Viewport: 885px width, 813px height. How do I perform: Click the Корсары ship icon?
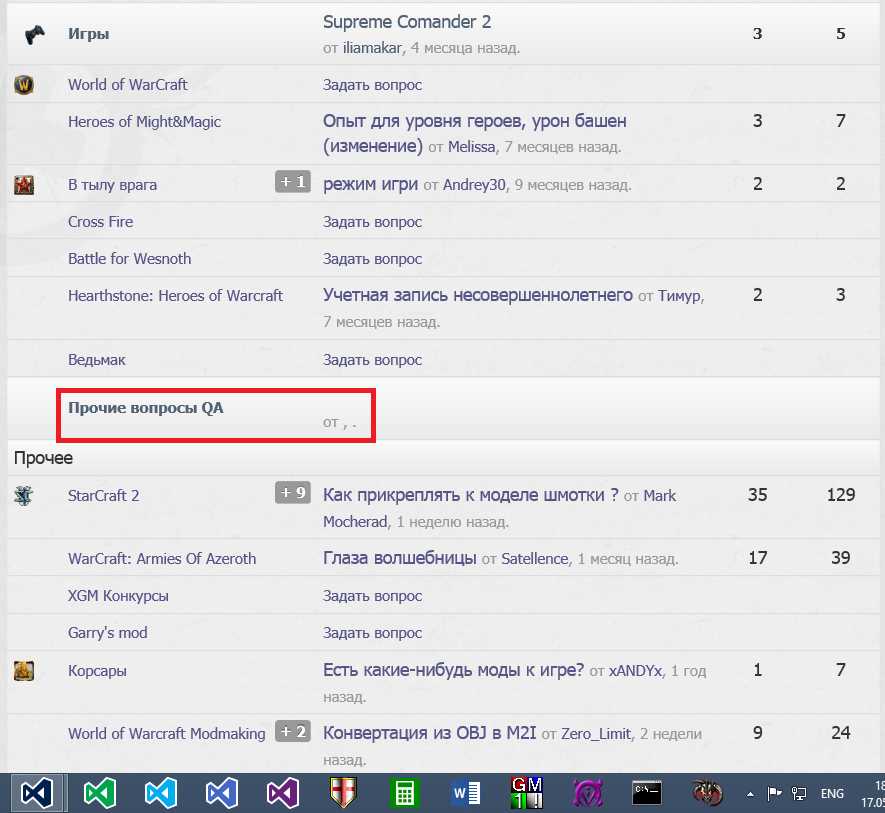(x=24, y=671)
